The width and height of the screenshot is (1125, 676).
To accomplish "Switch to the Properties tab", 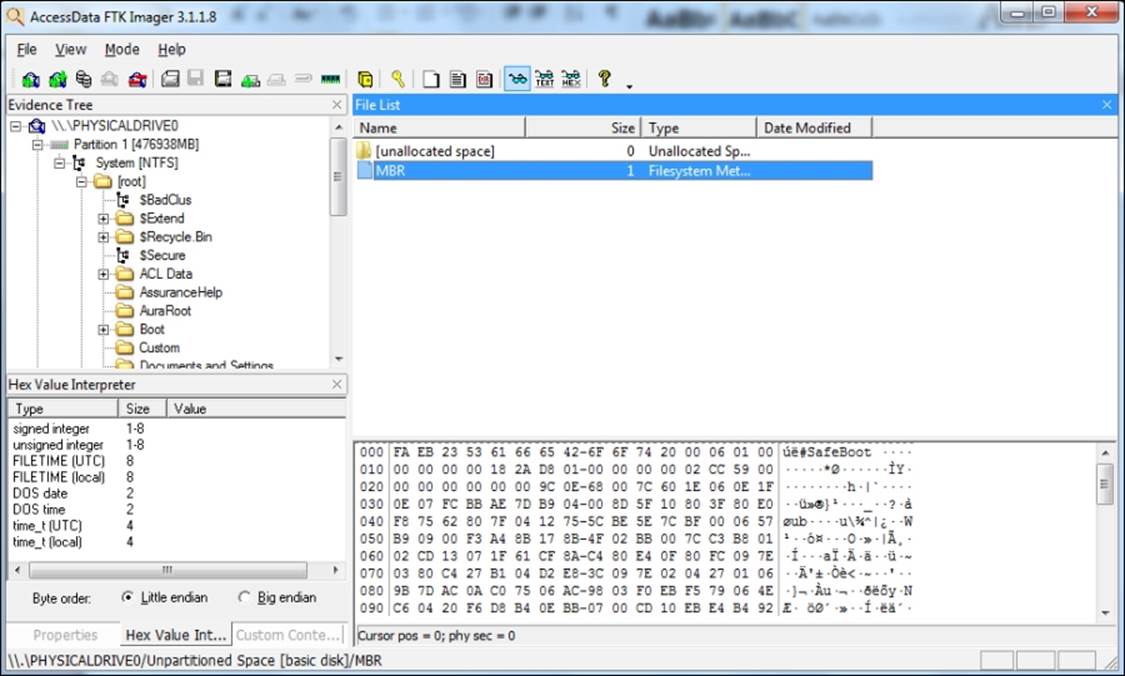I will tap(65, 635).
